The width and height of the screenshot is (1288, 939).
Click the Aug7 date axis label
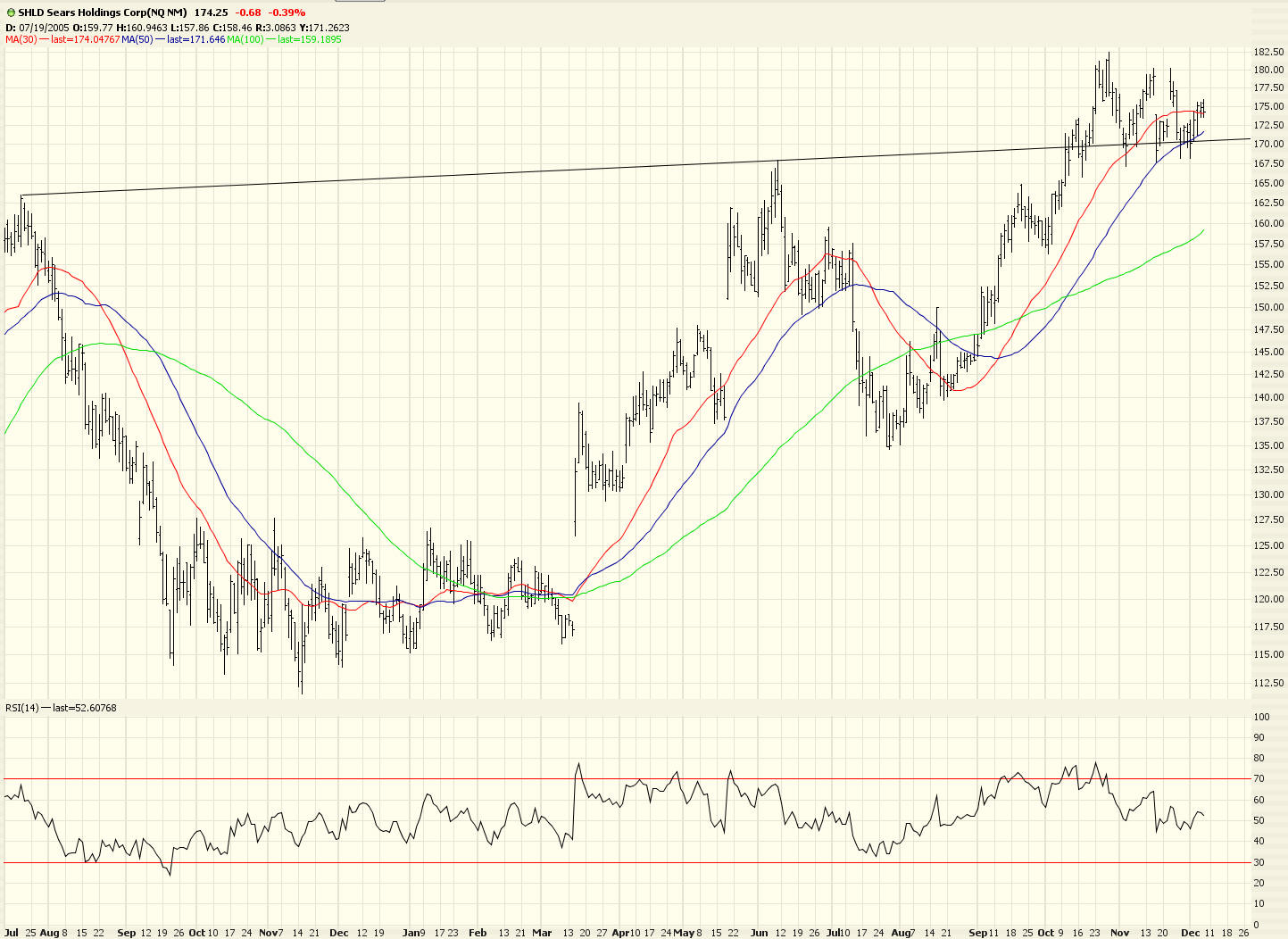click(x=902, y=933)
